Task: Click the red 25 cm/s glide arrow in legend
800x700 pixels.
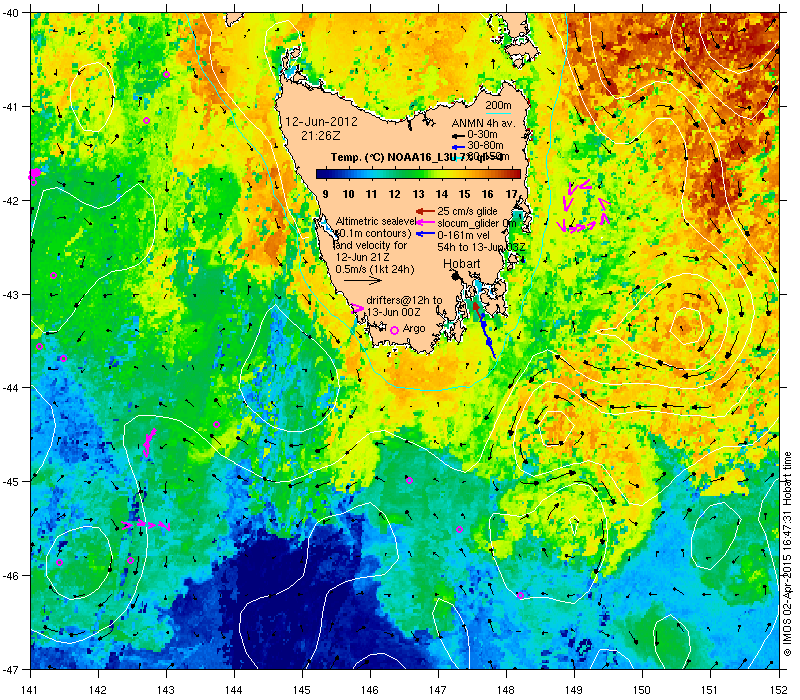Action: coord(425,211)
